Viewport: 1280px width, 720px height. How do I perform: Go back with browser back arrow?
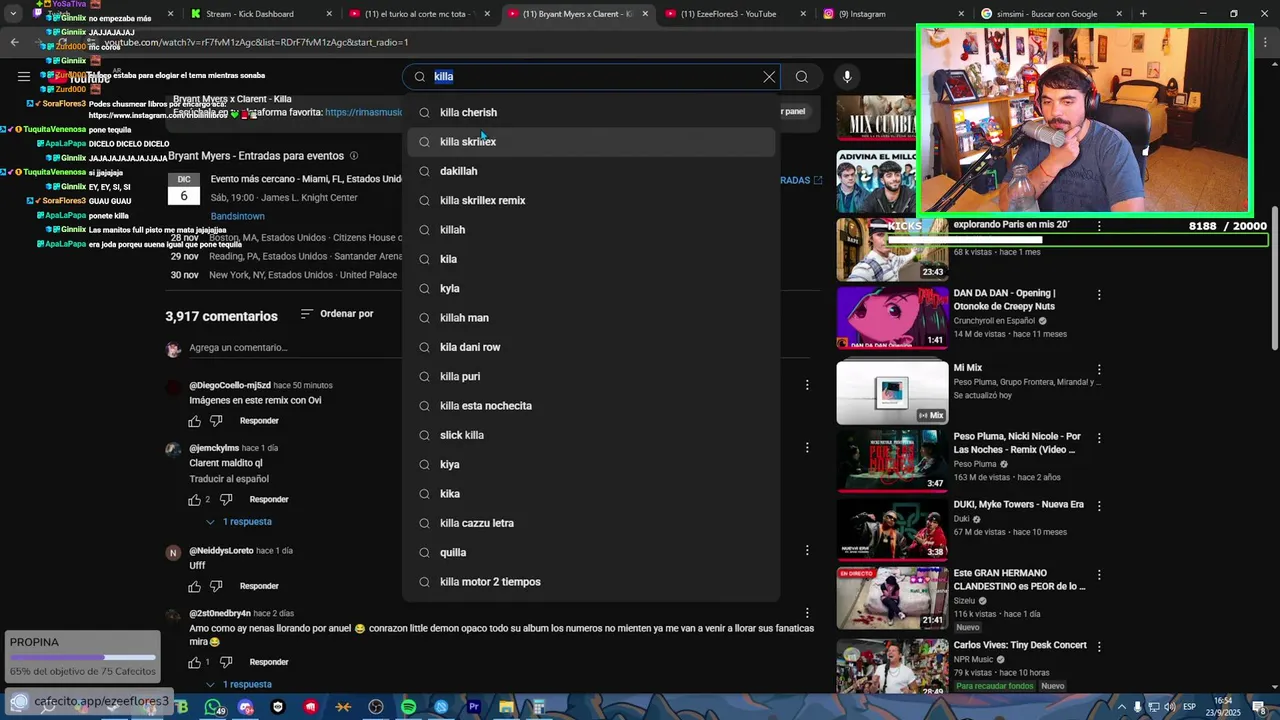click(14, 42)
